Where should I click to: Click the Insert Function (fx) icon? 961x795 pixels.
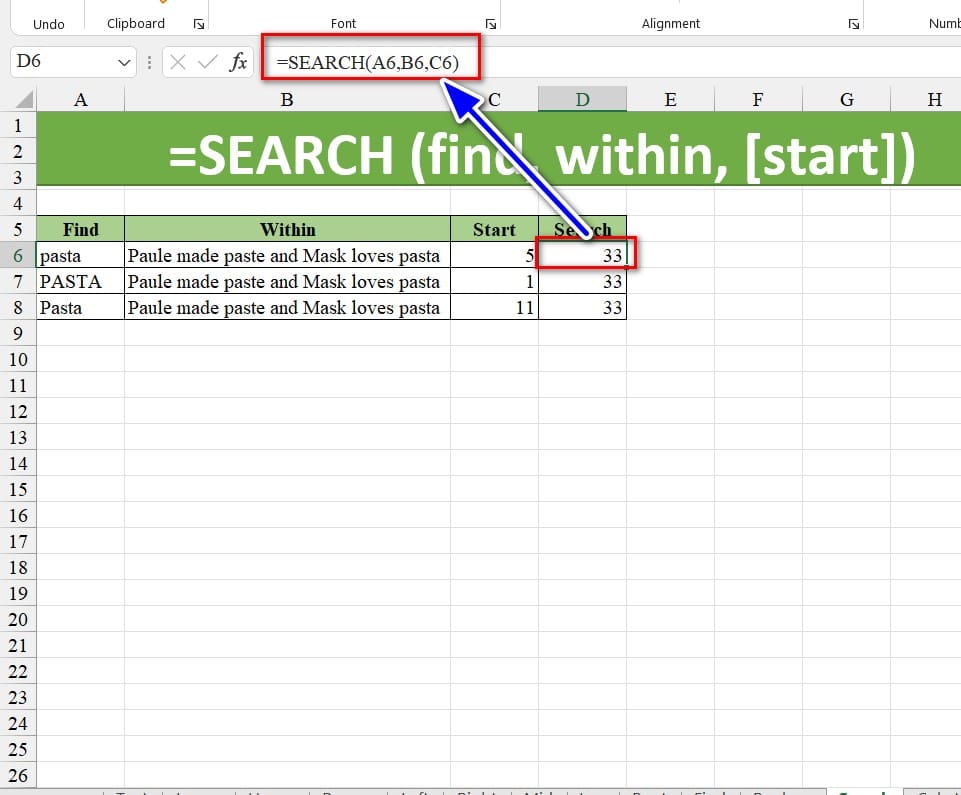(238, 61)
